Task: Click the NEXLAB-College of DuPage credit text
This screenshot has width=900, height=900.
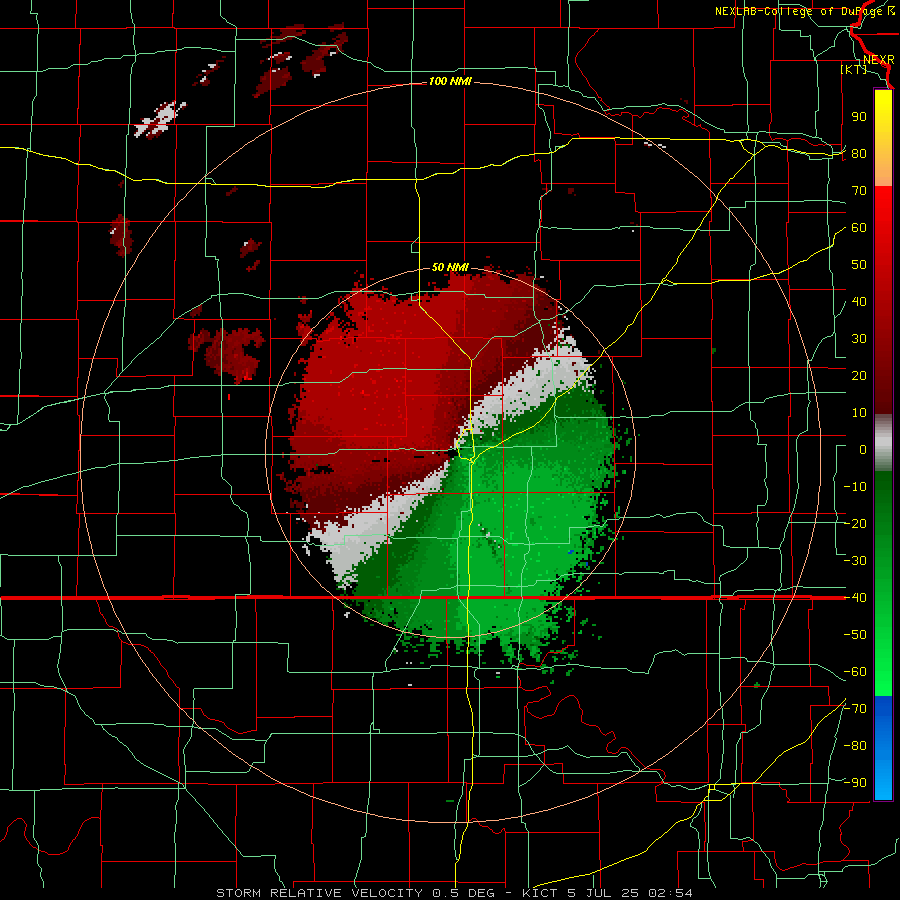Action: (x=798, y=11)
